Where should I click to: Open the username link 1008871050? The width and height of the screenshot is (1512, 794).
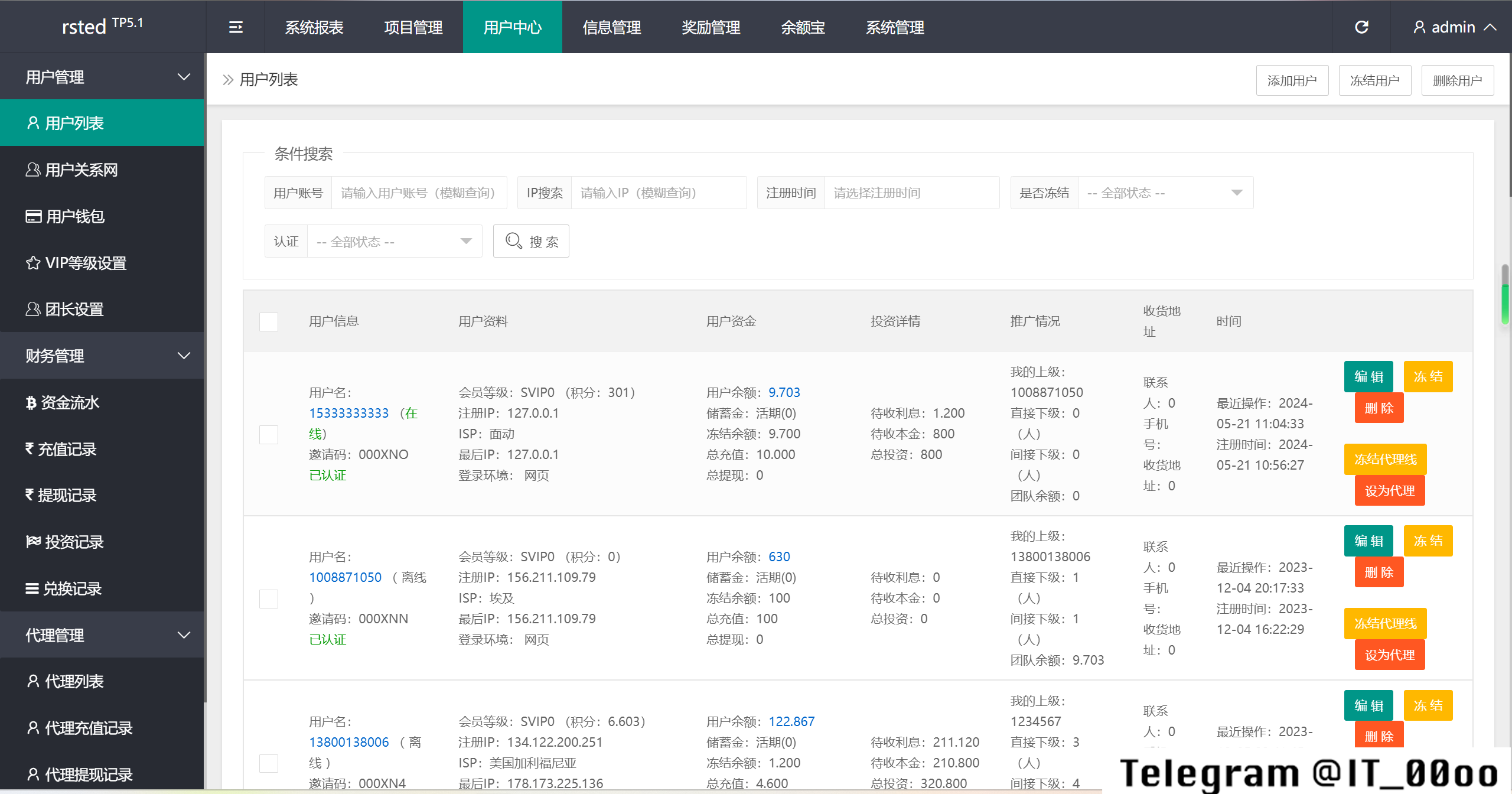[346, 577]
